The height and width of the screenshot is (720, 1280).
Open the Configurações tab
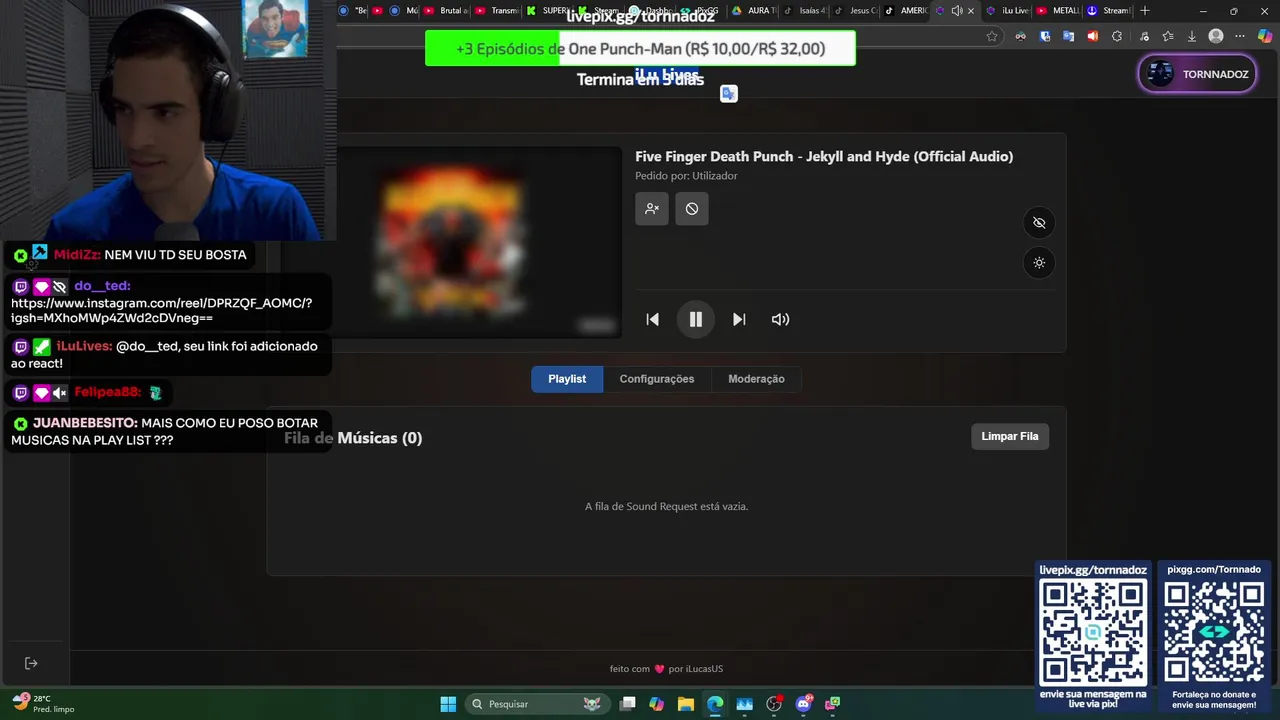click(x=657, y=379)
